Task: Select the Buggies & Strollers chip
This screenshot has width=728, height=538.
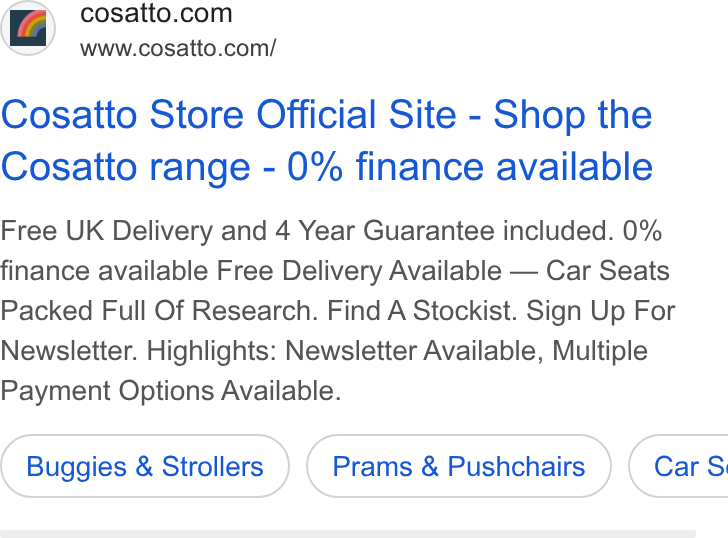Action: (145, 466)
